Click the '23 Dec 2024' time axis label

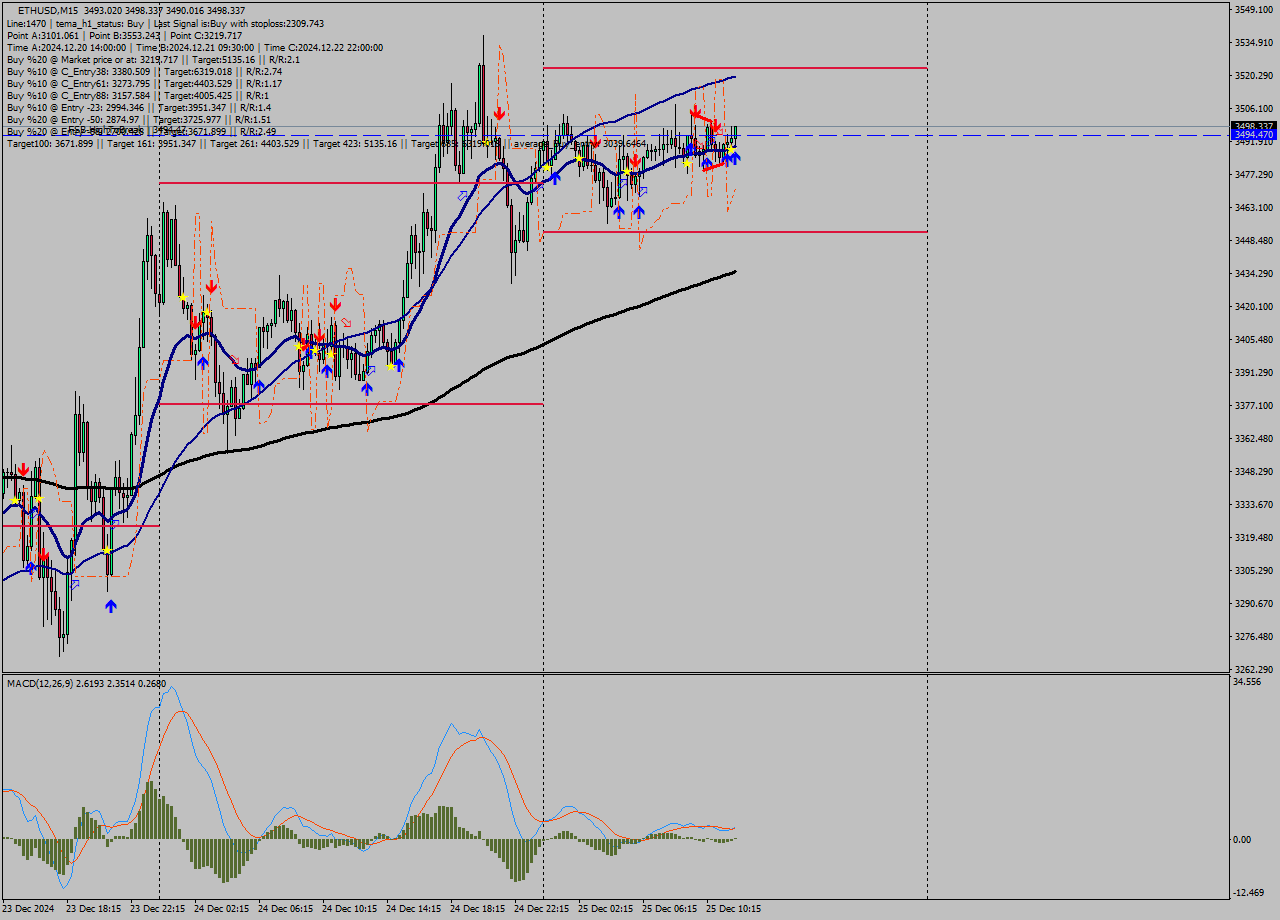click(x=28, y=910)
